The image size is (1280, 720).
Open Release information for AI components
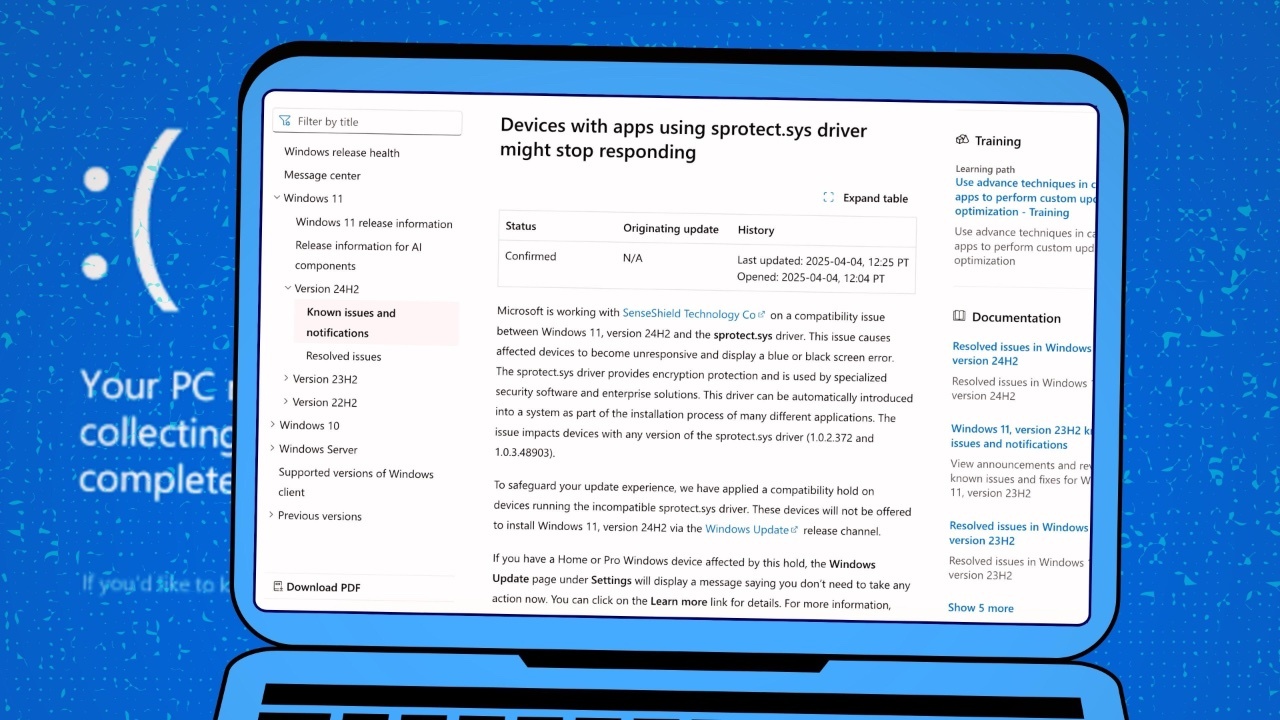tap(358, 256)
